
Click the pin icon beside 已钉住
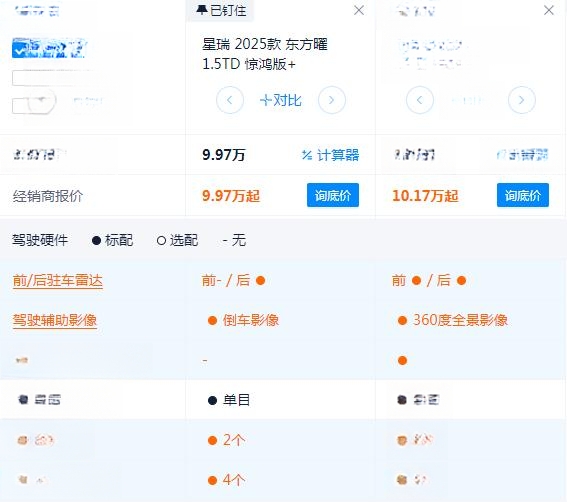201,10
